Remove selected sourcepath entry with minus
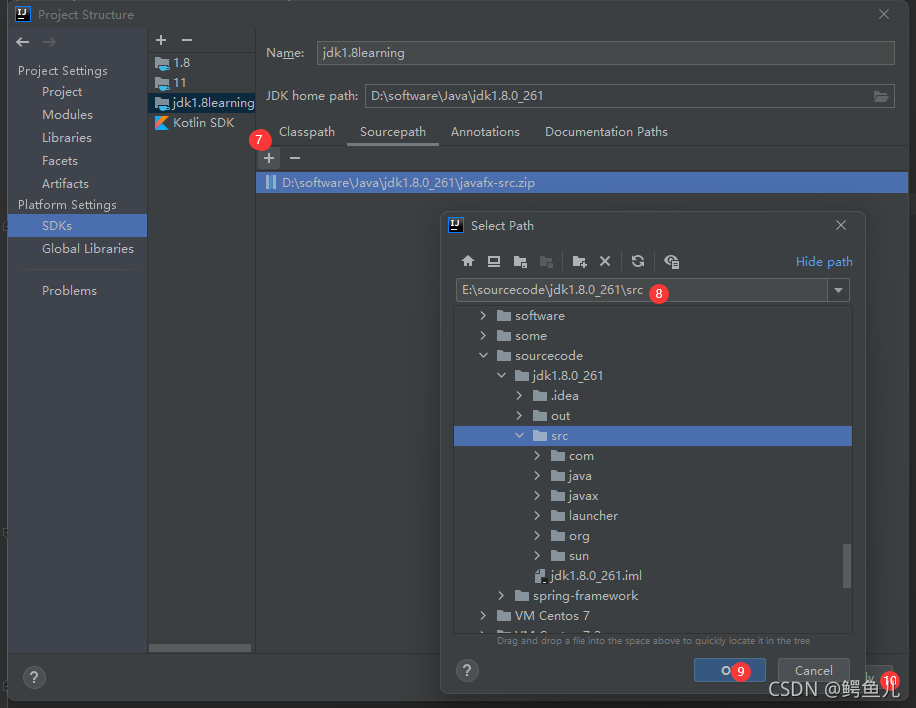The image size is (916, 708). [295, 158]
